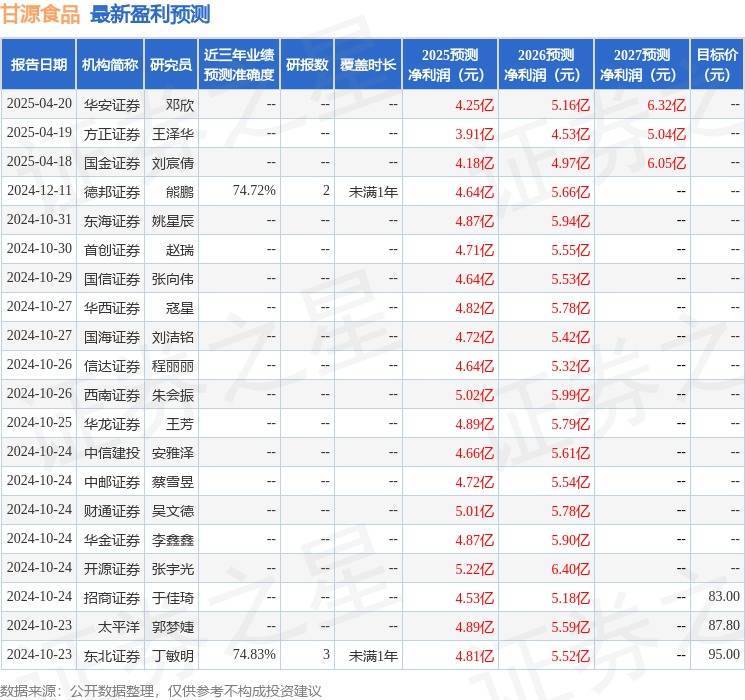The width and height of the screenshot is (745, 700).
Task: Click the 近三年业绩预测准确度 column header
Action: pyautogui.click(x=239, y=65)
